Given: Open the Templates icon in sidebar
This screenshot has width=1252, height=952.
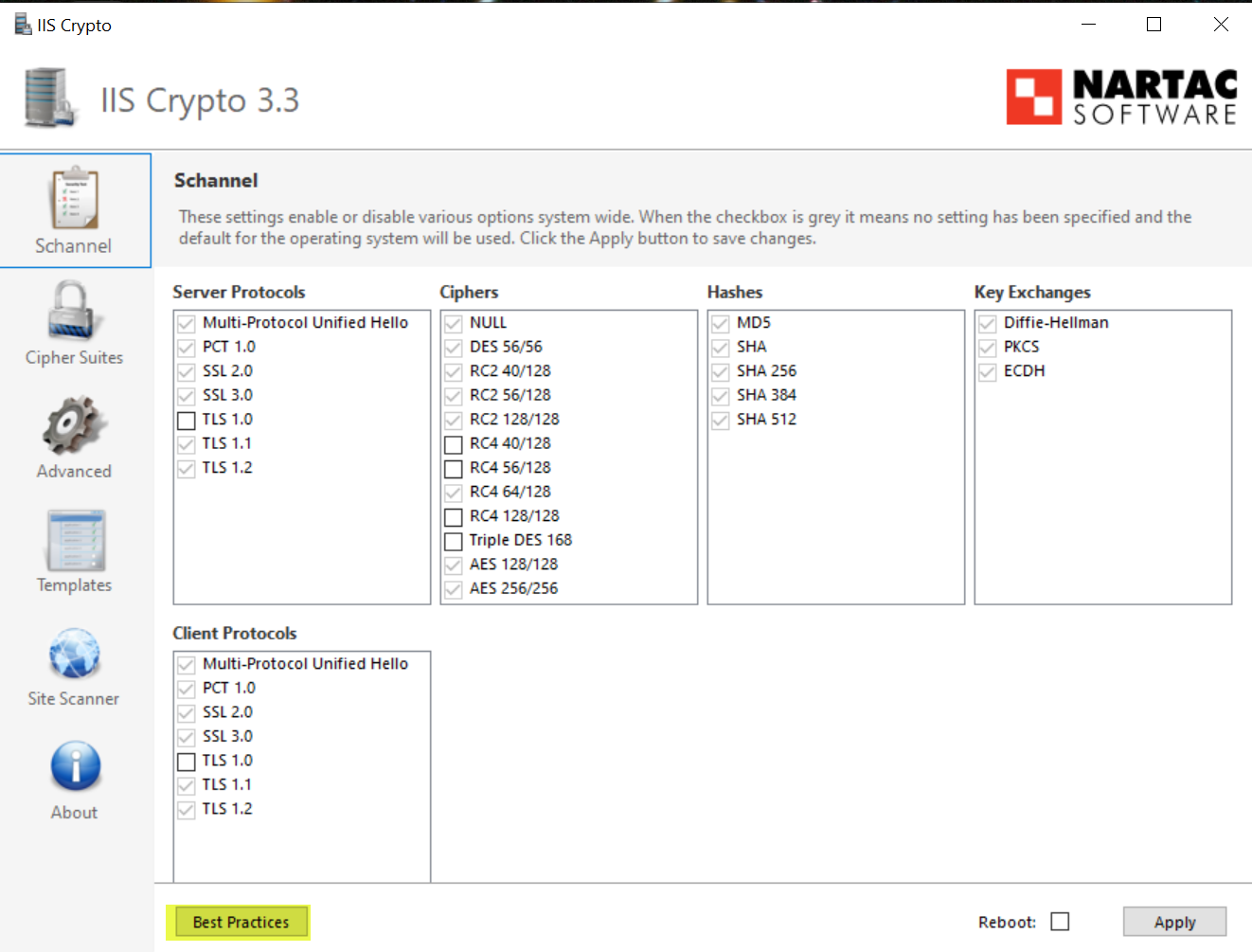Looking at the screenshot, I should point(74,540).
